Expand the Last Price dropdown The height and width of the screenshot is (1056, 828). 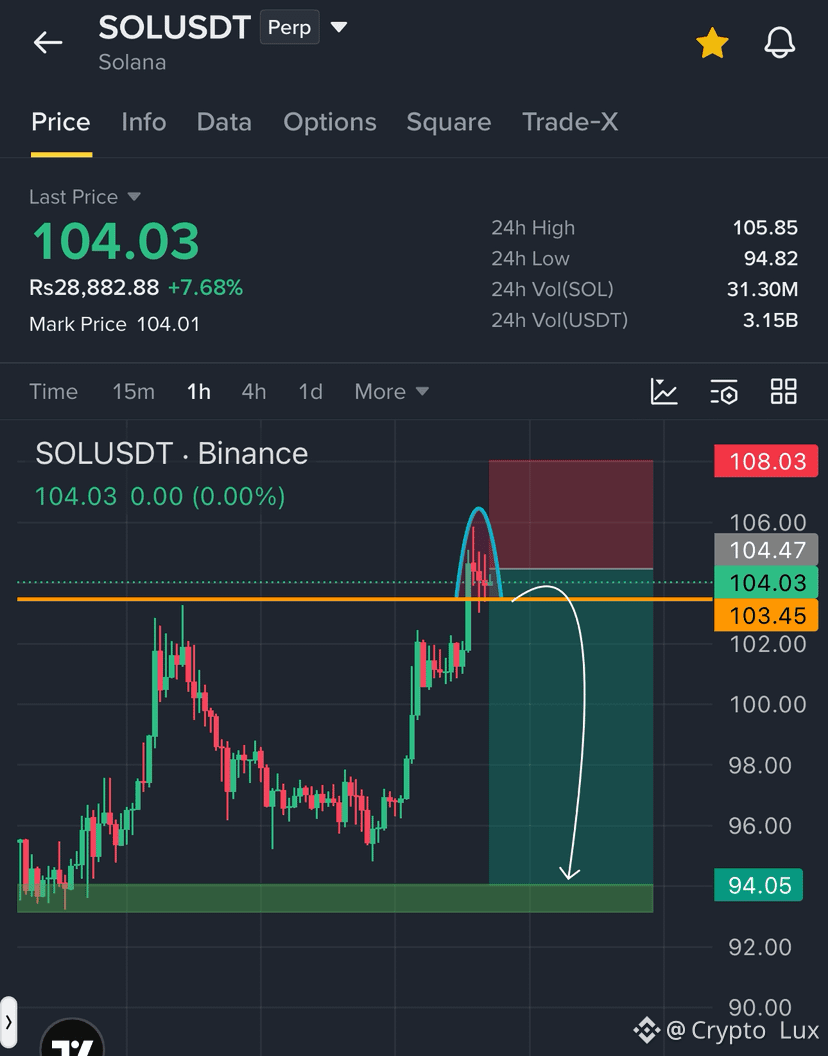(134, 197)
